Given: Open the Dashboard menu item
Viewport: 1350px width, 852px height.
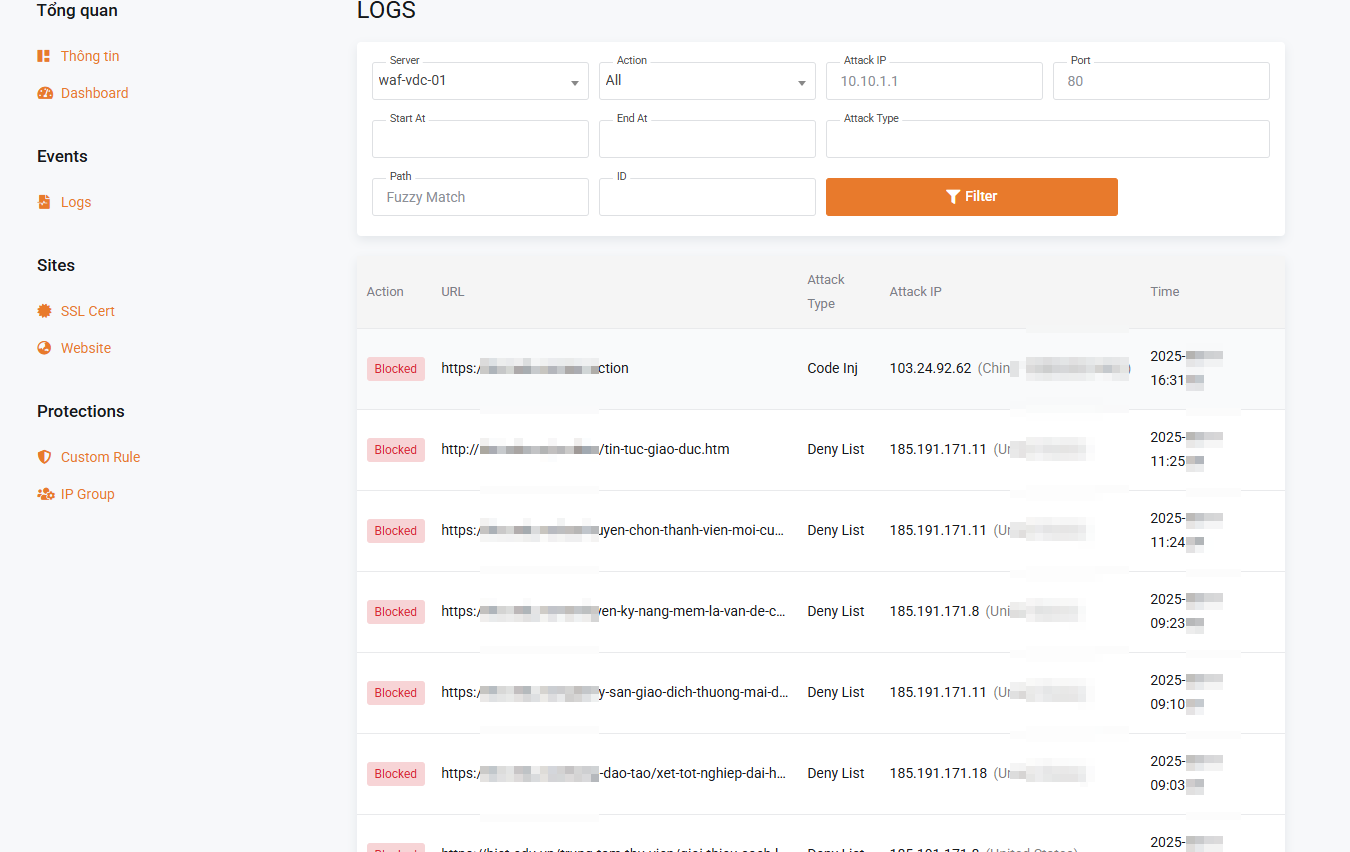Looking at the screenshot, I should 94,93.
